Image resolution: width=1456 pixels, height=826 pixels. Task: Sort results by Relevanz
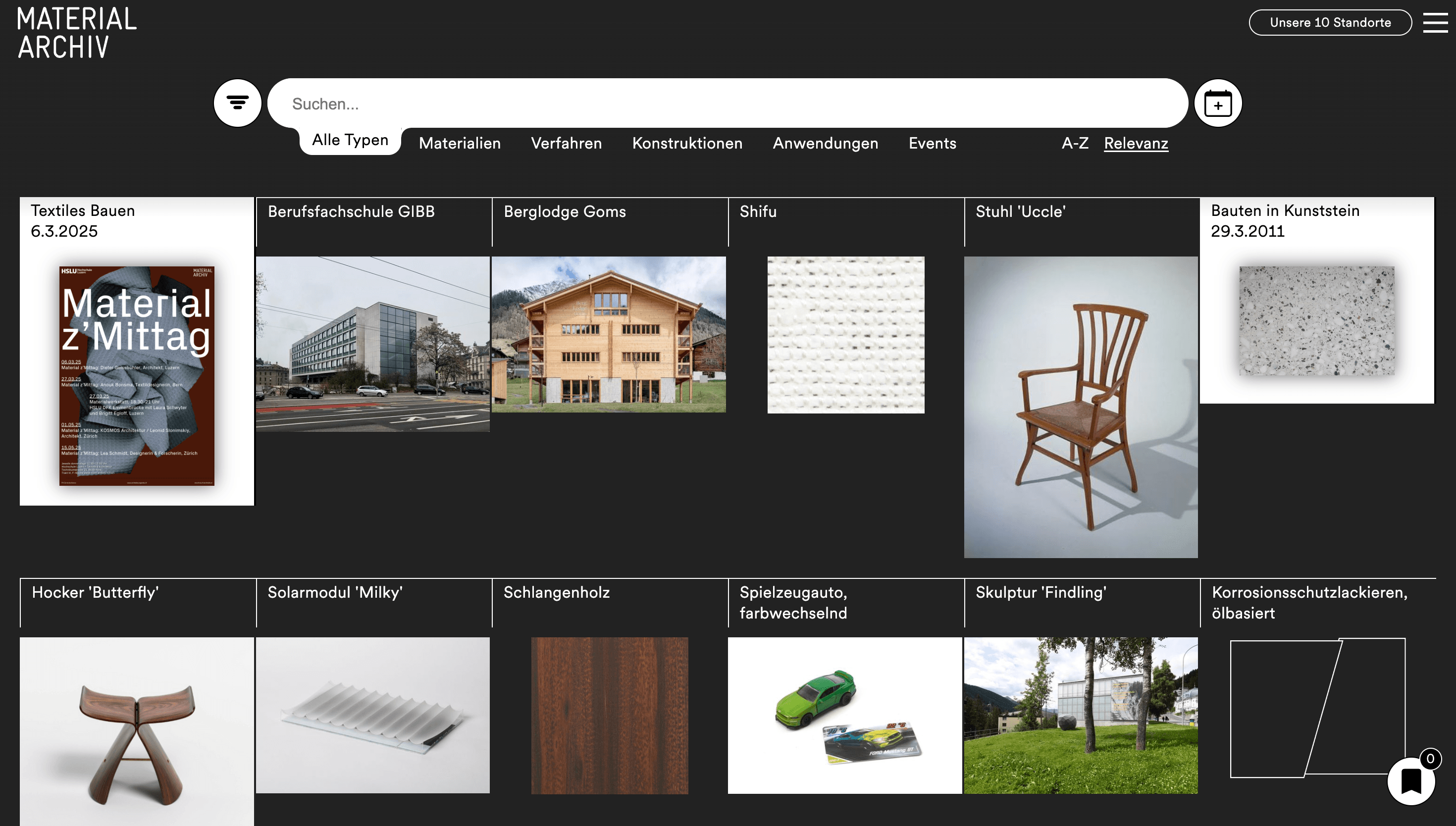(x=1136, y=144)
